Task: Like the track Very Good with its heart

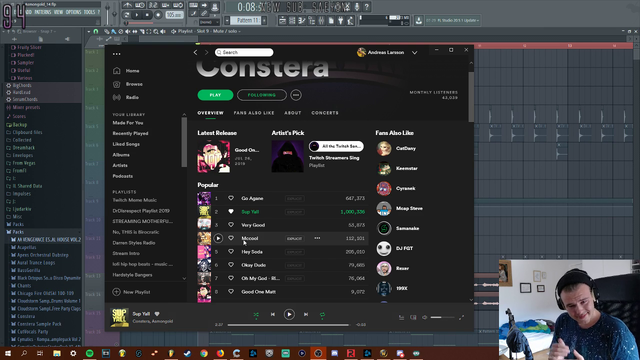Action: tap(231, 225)
